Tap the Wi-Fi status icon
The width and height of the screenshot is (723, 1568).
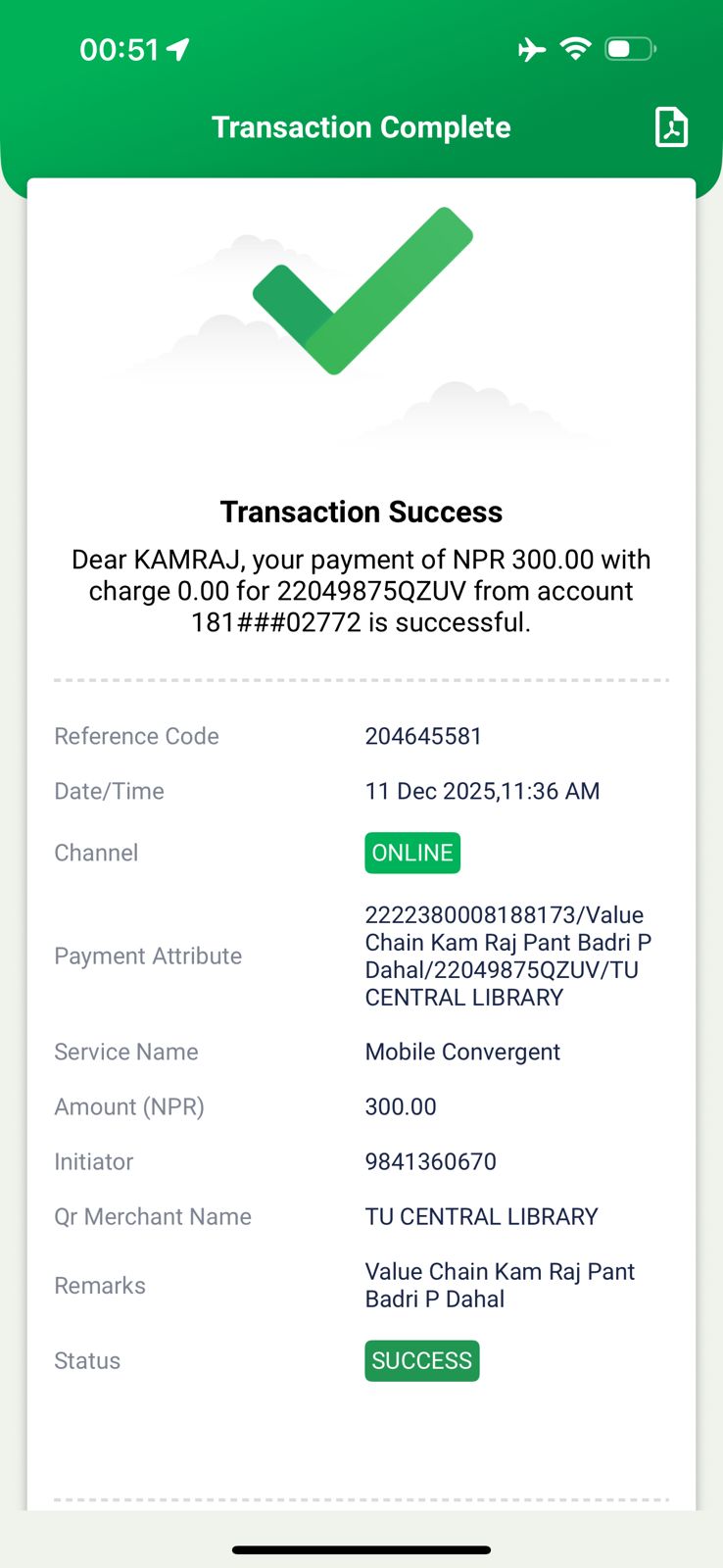click(x=575, y=48)
